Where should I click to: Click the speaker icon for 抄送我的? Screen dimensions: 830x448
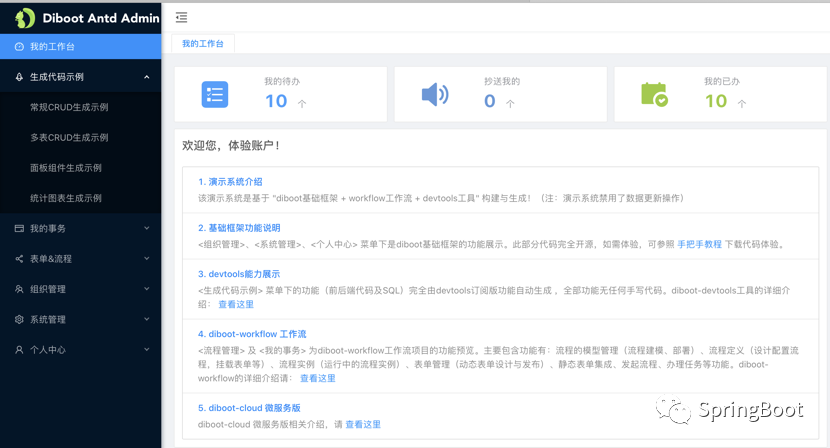435,94
